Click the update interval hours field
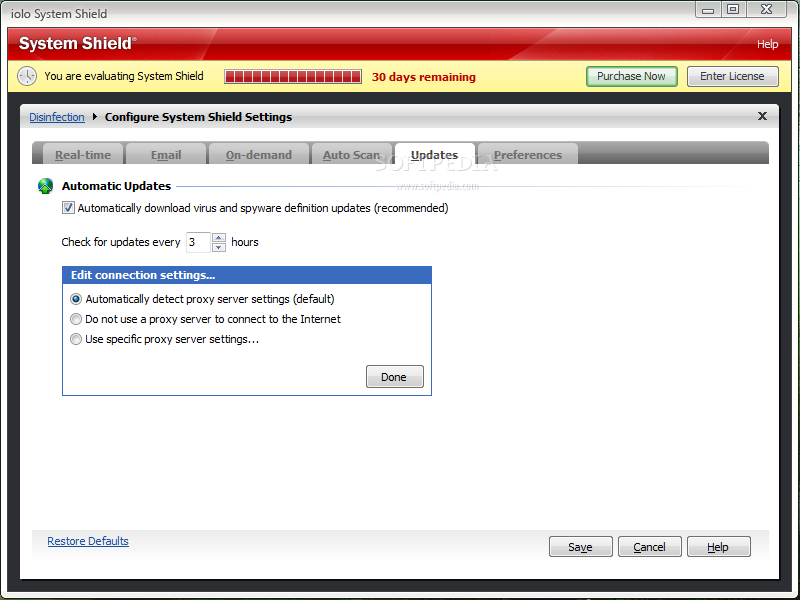The width and height of the screenshot is (800, 600). click(x=198, y=242)
